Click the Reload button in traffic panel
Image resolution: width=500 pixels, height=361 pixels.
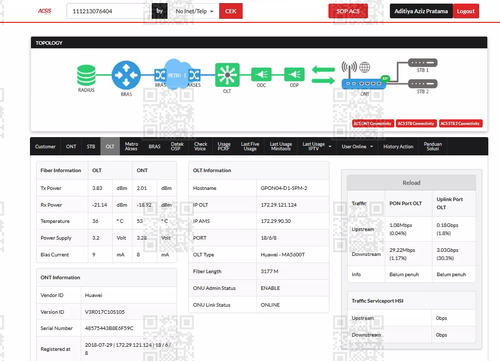(x=411, y=183)
